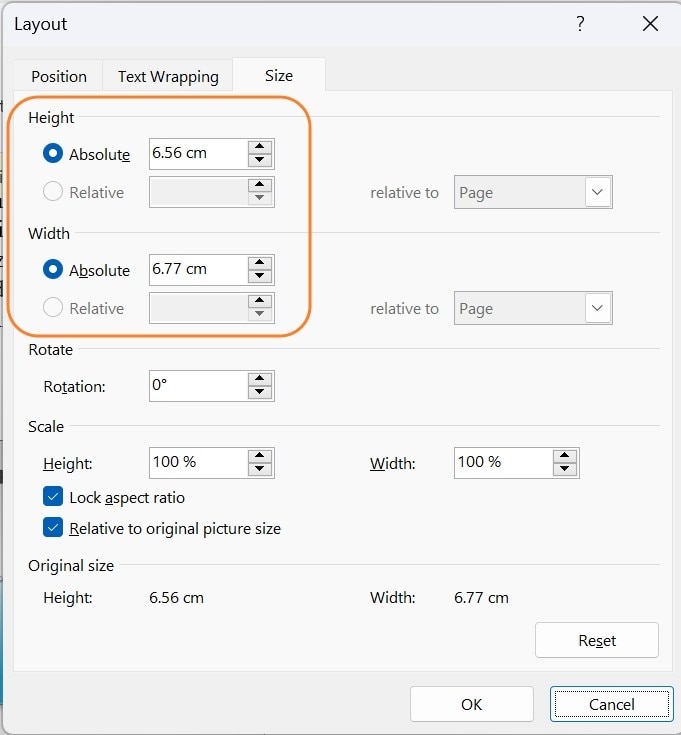Image resolution: width=681 pixels, height=735 pixels.
Task: Click the help question mark icon
Action: (580, 24)
